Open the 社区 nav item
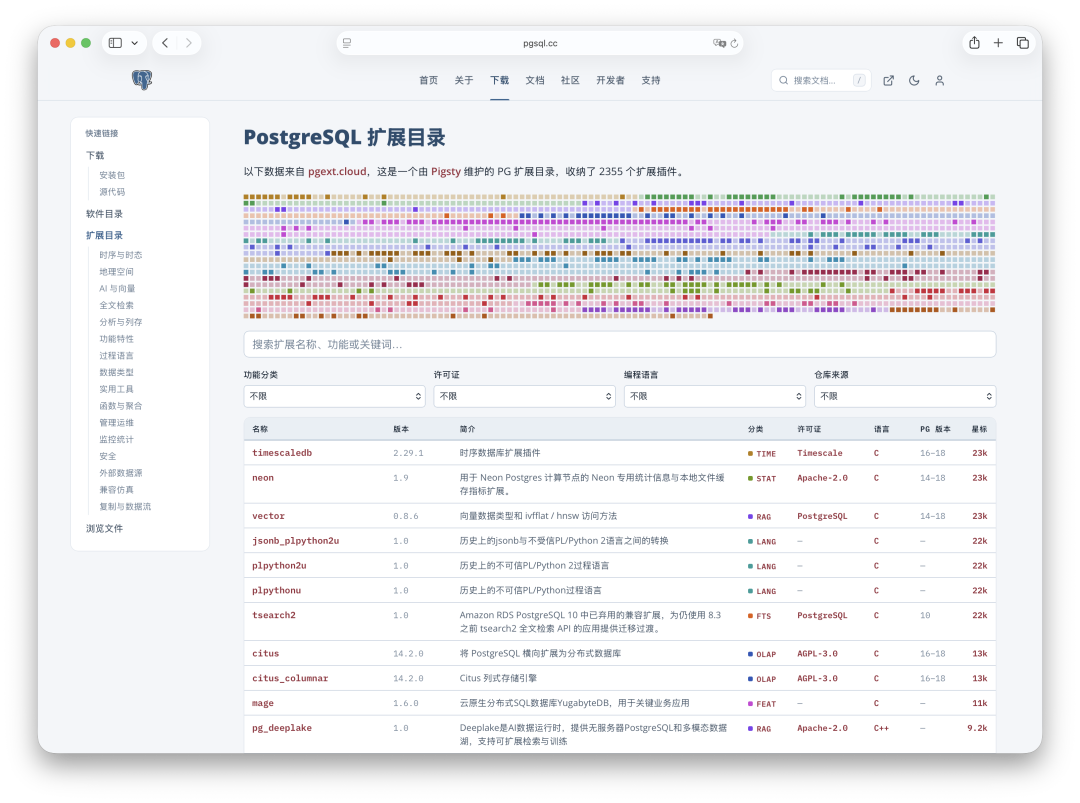This screenshot has height=803, width=1080. (x=570, y=81)
